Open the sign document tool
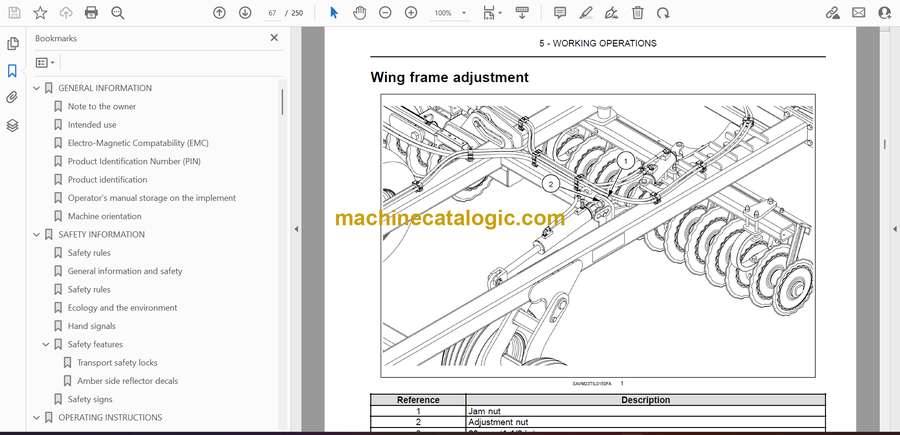The height and width of the screenshot is (435, 900). [612, 13]
